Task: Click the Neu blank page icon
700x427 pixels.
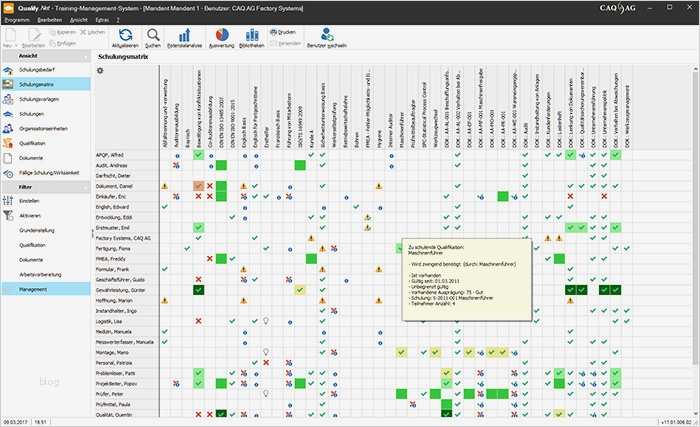Action: (10, 35)
